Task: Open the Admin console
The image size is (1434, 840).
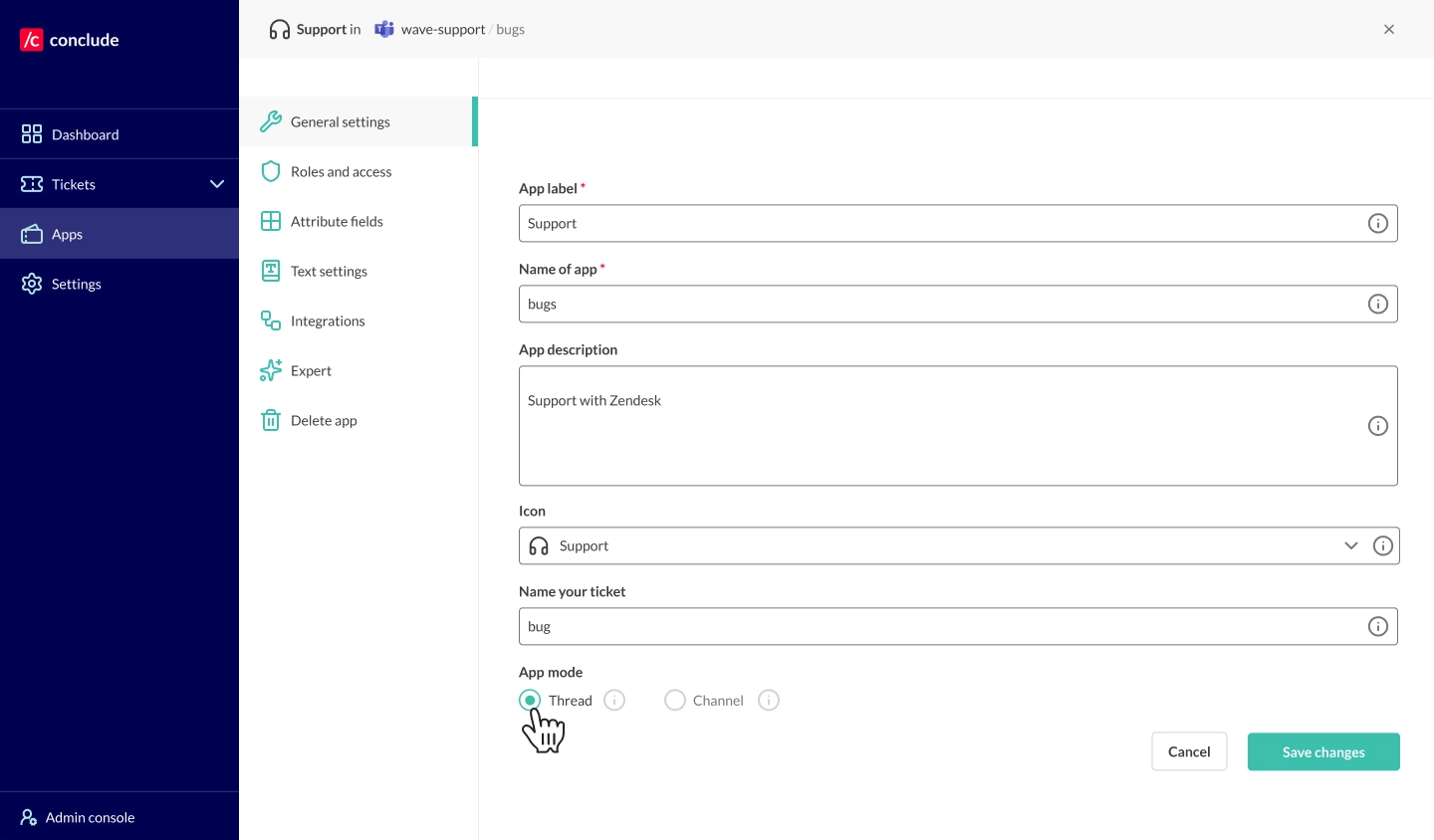Action: [x=89, y=817]
